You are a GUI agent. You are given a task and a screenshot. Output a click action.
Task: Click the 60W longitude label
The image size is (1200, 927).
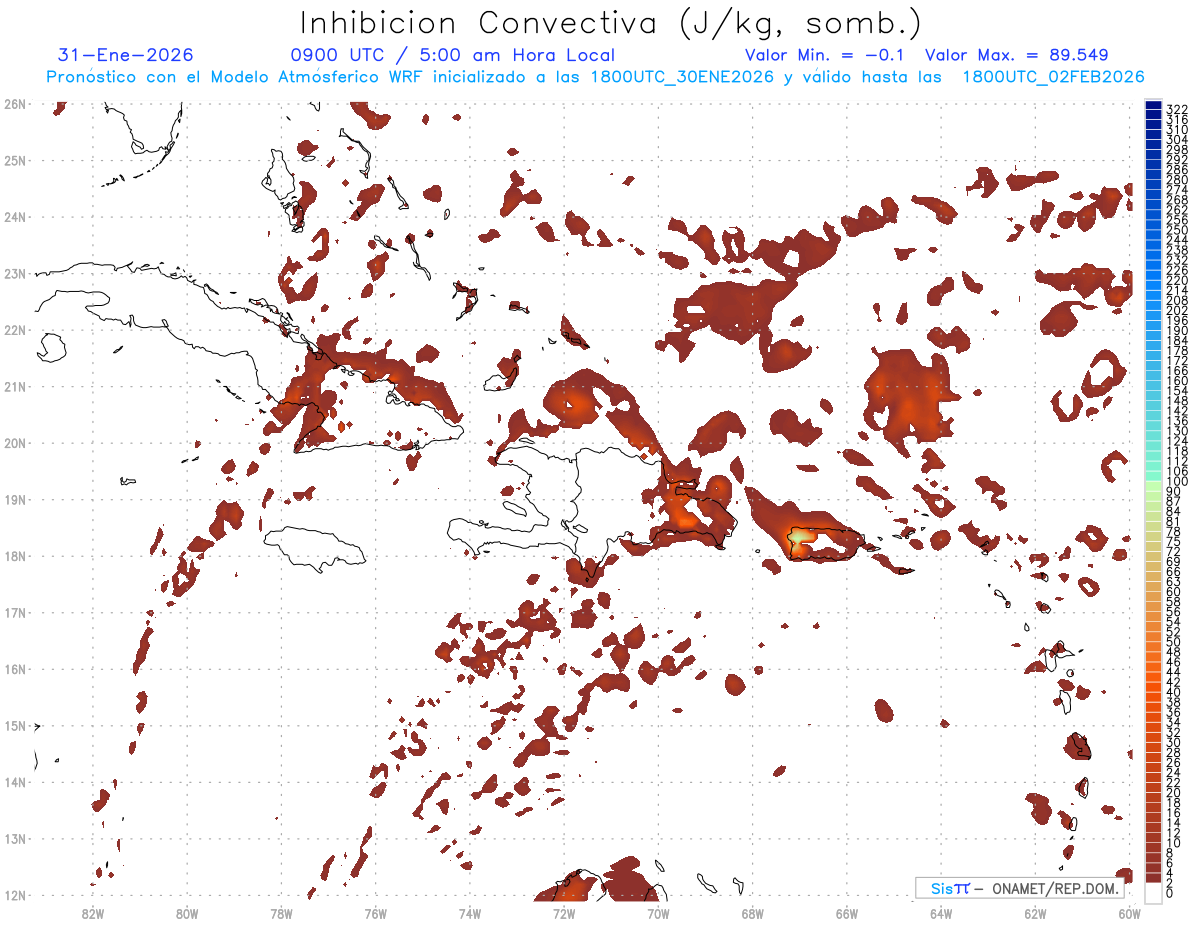pos(1129,913)
